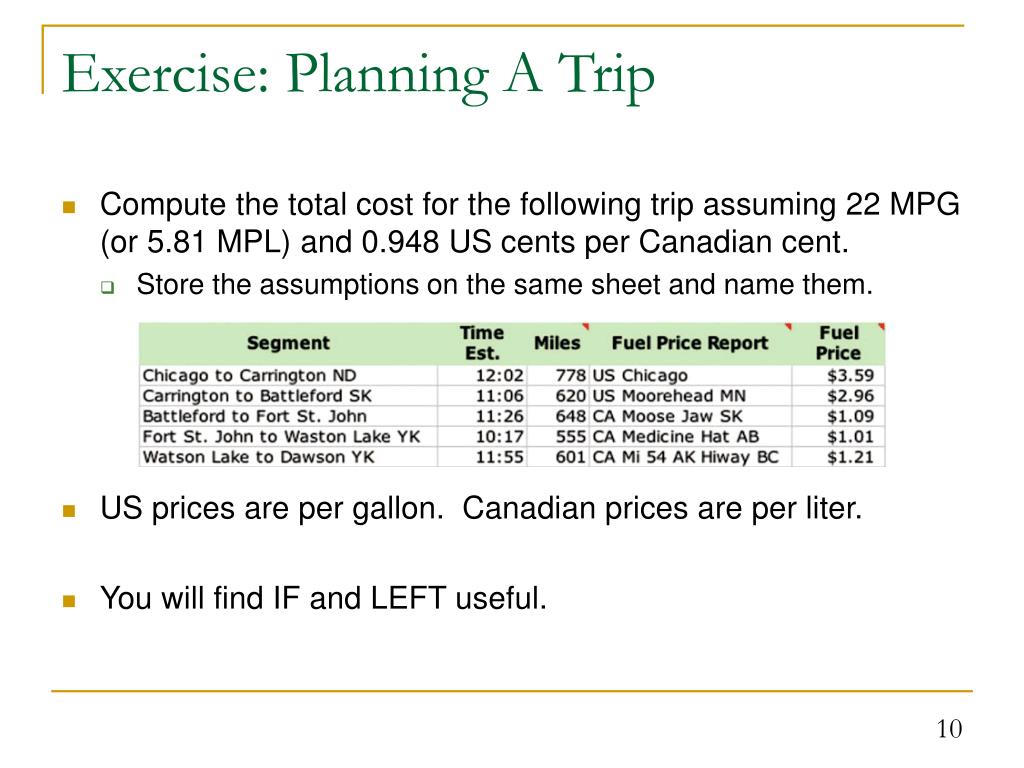Select the CA Moose Jaw SK cell
Viewport: 1024px width, 768px height.
690,416
